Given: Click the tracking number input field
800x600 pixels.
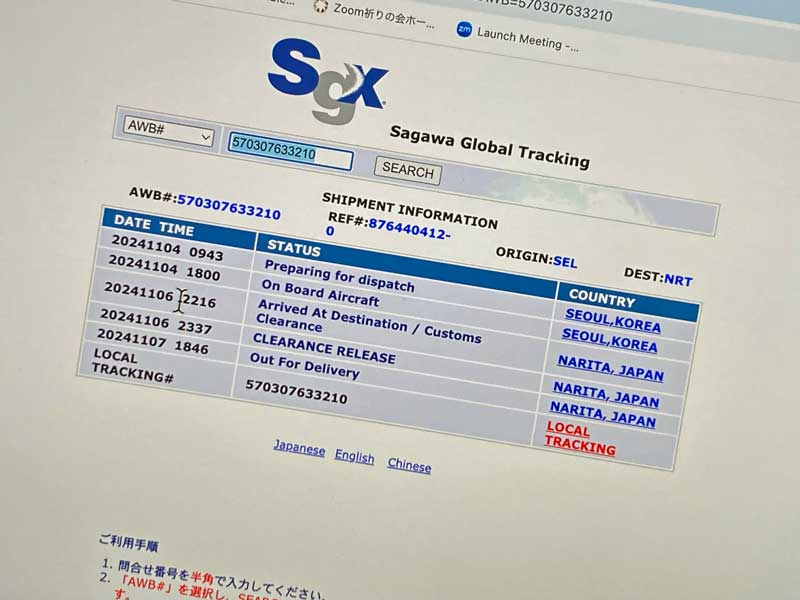Looking at the screenshot, I should click(290, 153).
